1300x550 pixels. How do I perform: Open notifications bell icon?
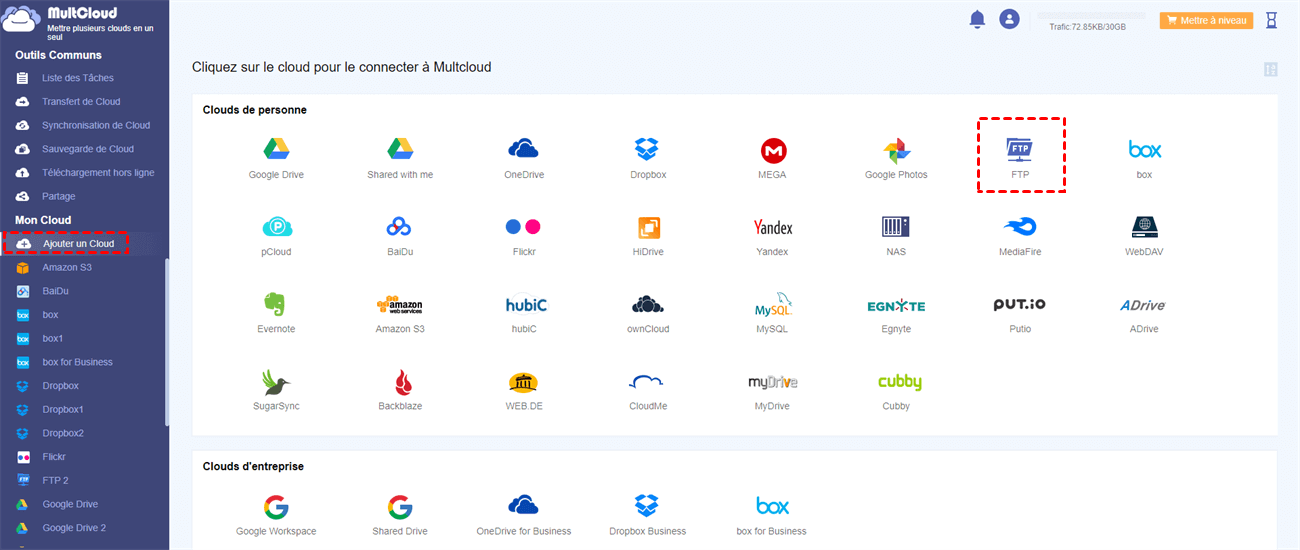point(977,19)
